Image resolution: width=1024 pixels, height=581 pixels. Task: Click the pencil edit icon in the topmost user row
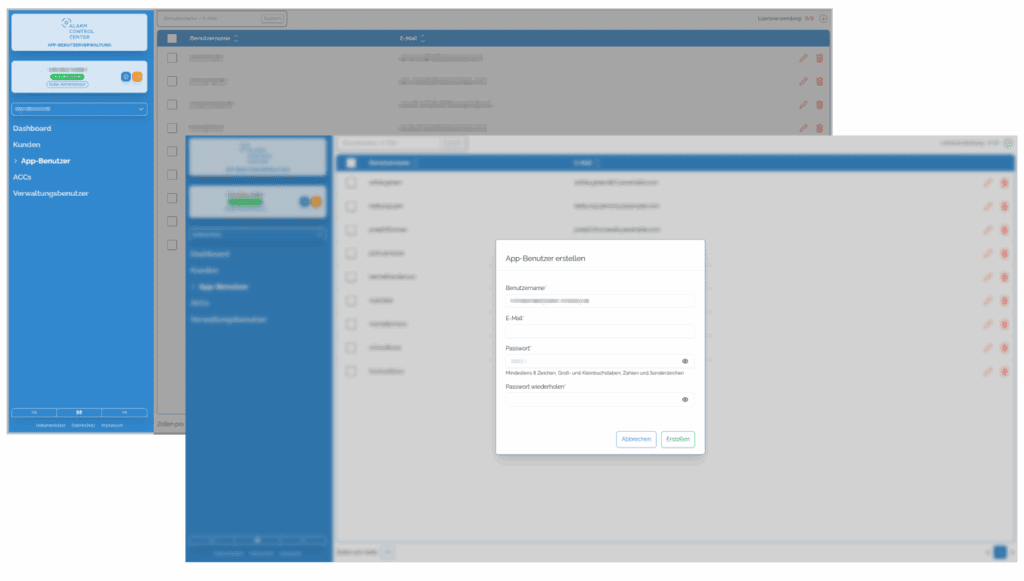pos(803,58)
